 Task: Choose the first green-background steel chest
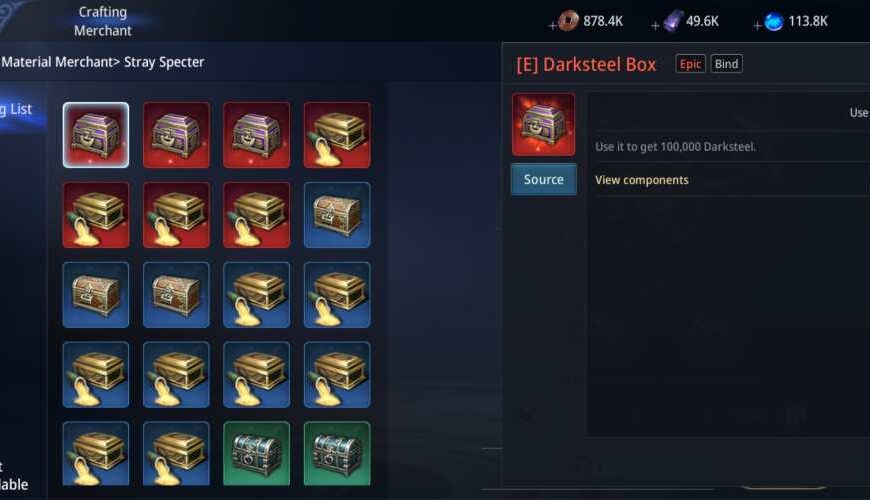click(256, 453)
